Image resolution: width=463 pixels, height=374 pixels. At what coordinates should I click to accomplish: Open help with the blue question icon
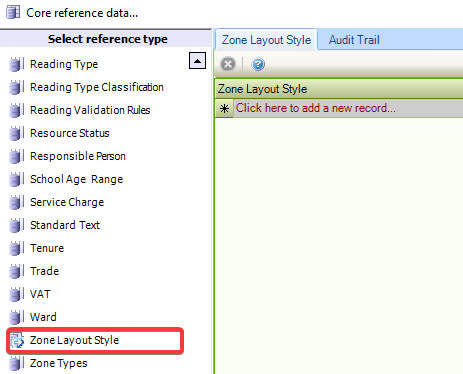tap(258, 64)
